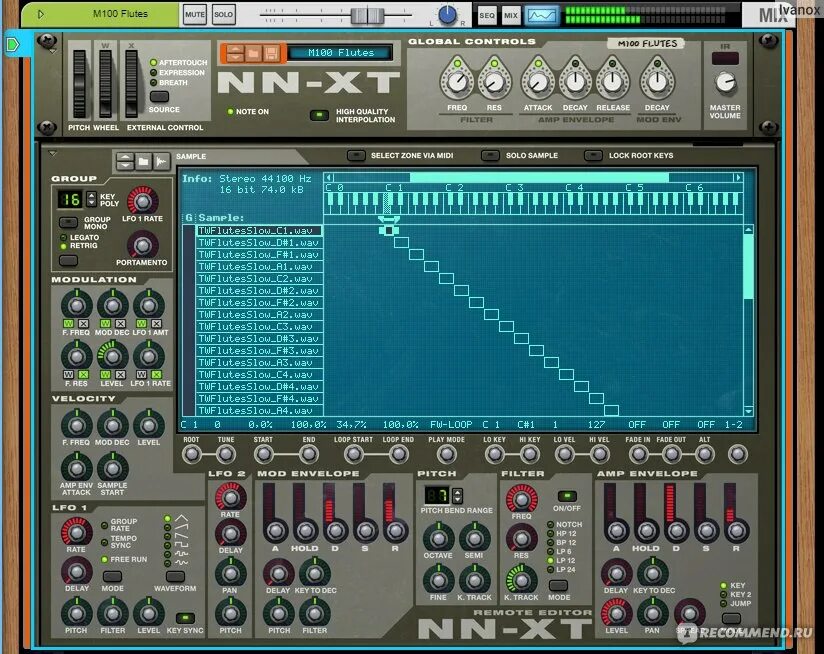Click the orange browse patch folder icon
Image resolution: width=824 pixels, height=654 pixels.
point(253,53)
